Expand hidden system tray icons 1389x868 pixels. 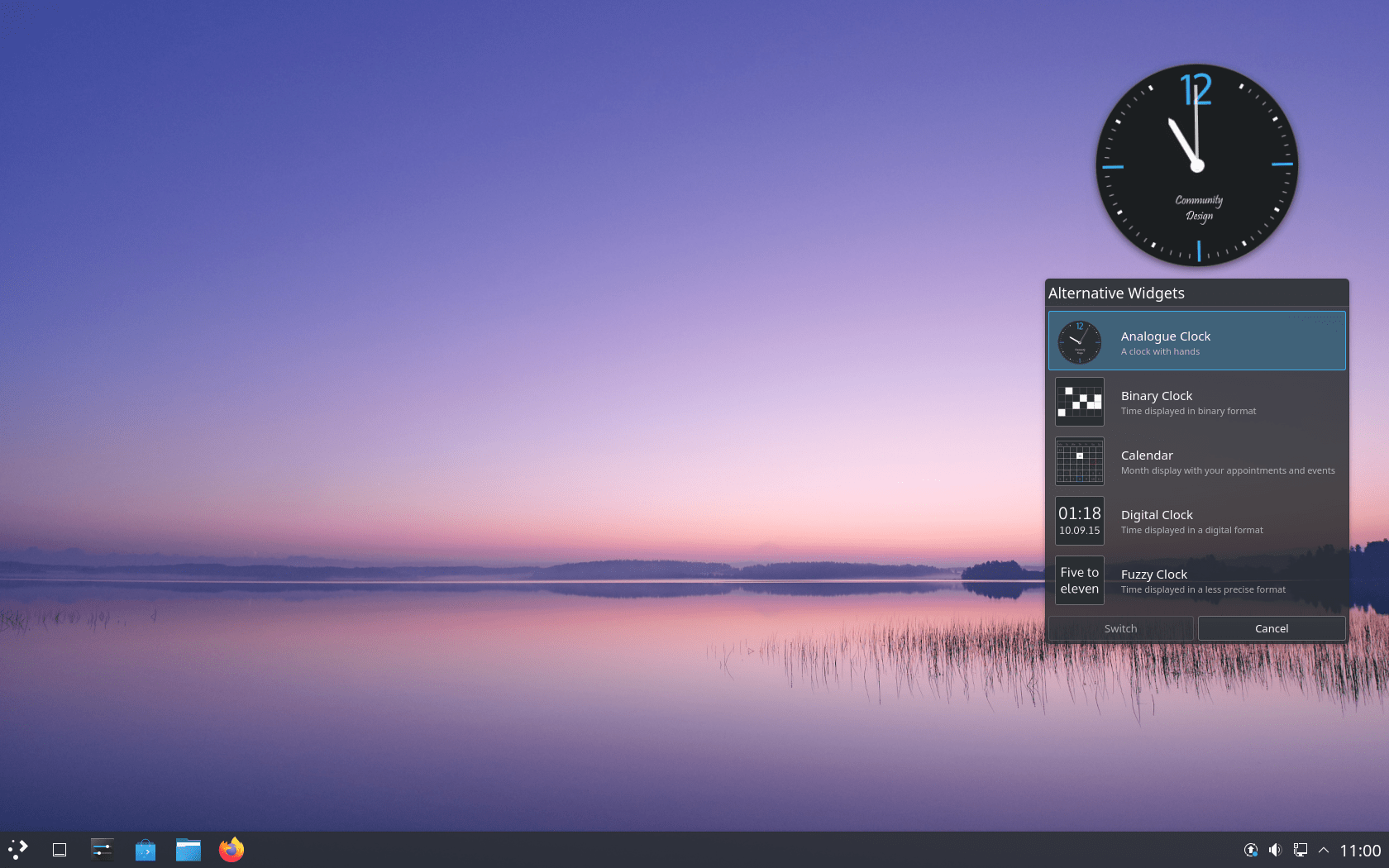tap(1324, 850)
